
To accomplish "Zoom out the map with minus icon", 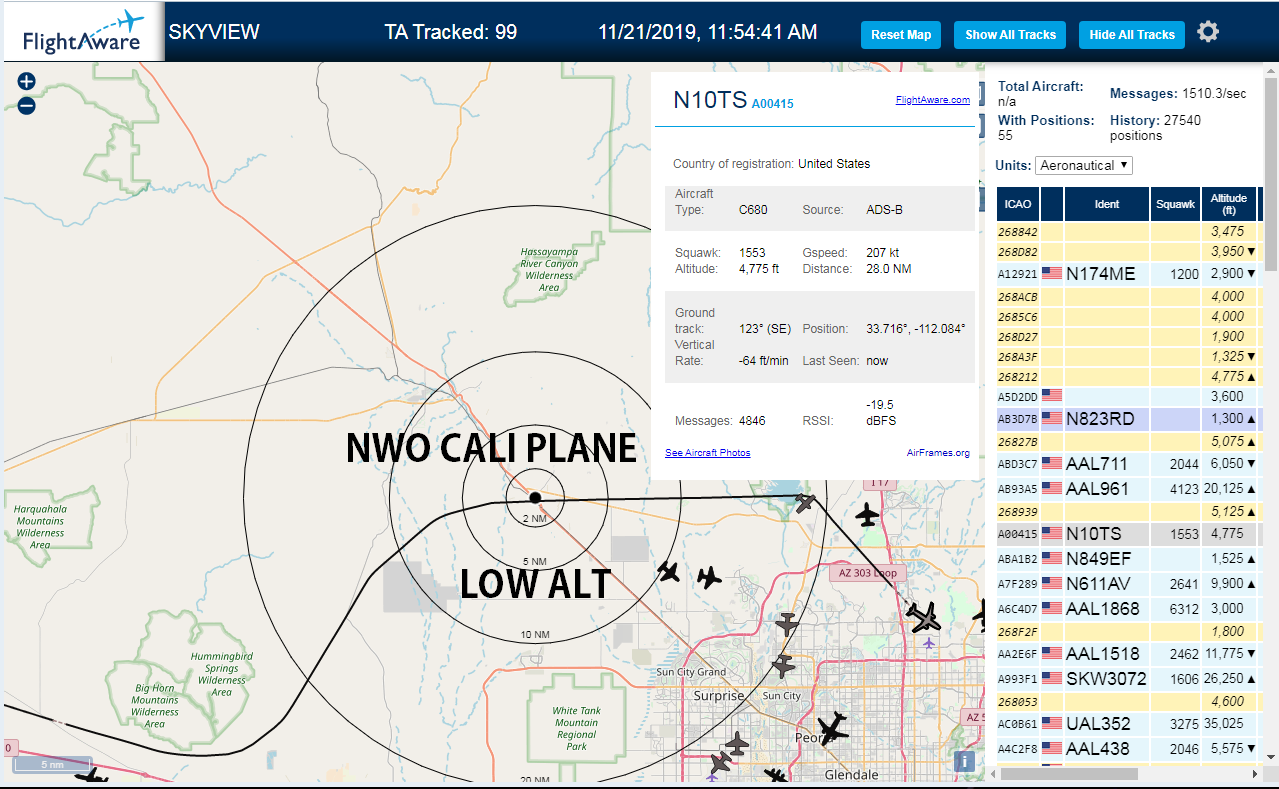I will (x=27, y=105).
